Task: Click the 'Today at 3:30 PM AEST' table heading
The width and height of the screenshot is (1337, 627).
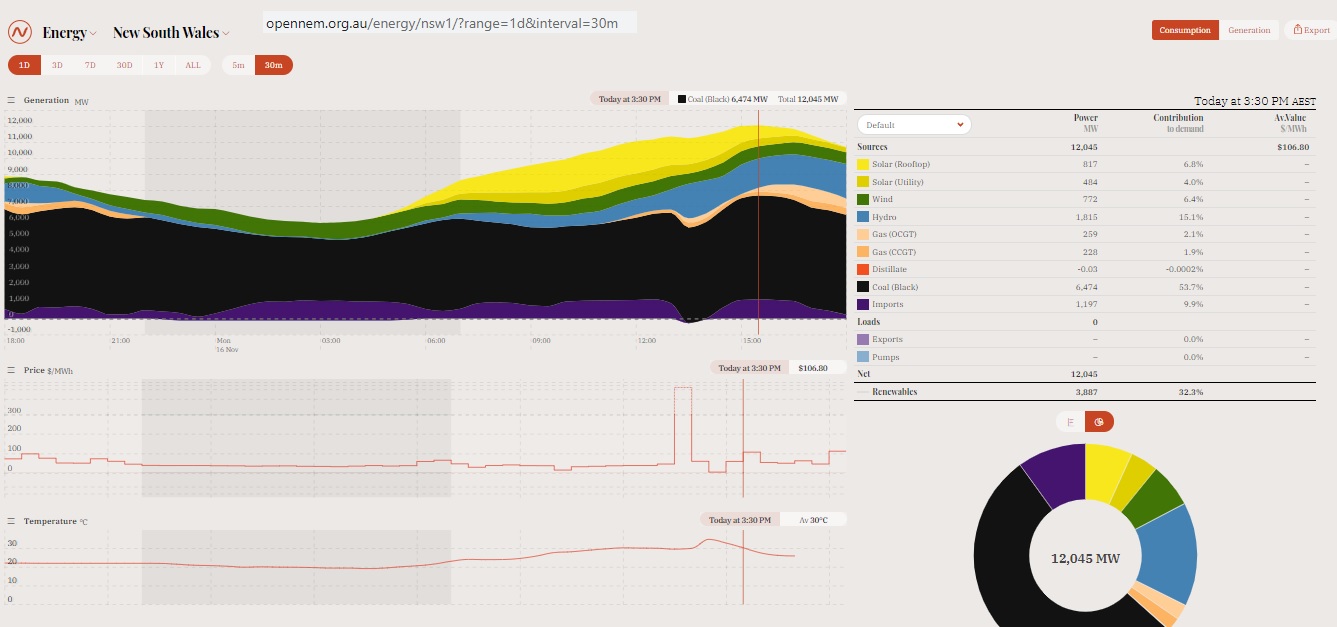Action: click(x=1255, y=101)
